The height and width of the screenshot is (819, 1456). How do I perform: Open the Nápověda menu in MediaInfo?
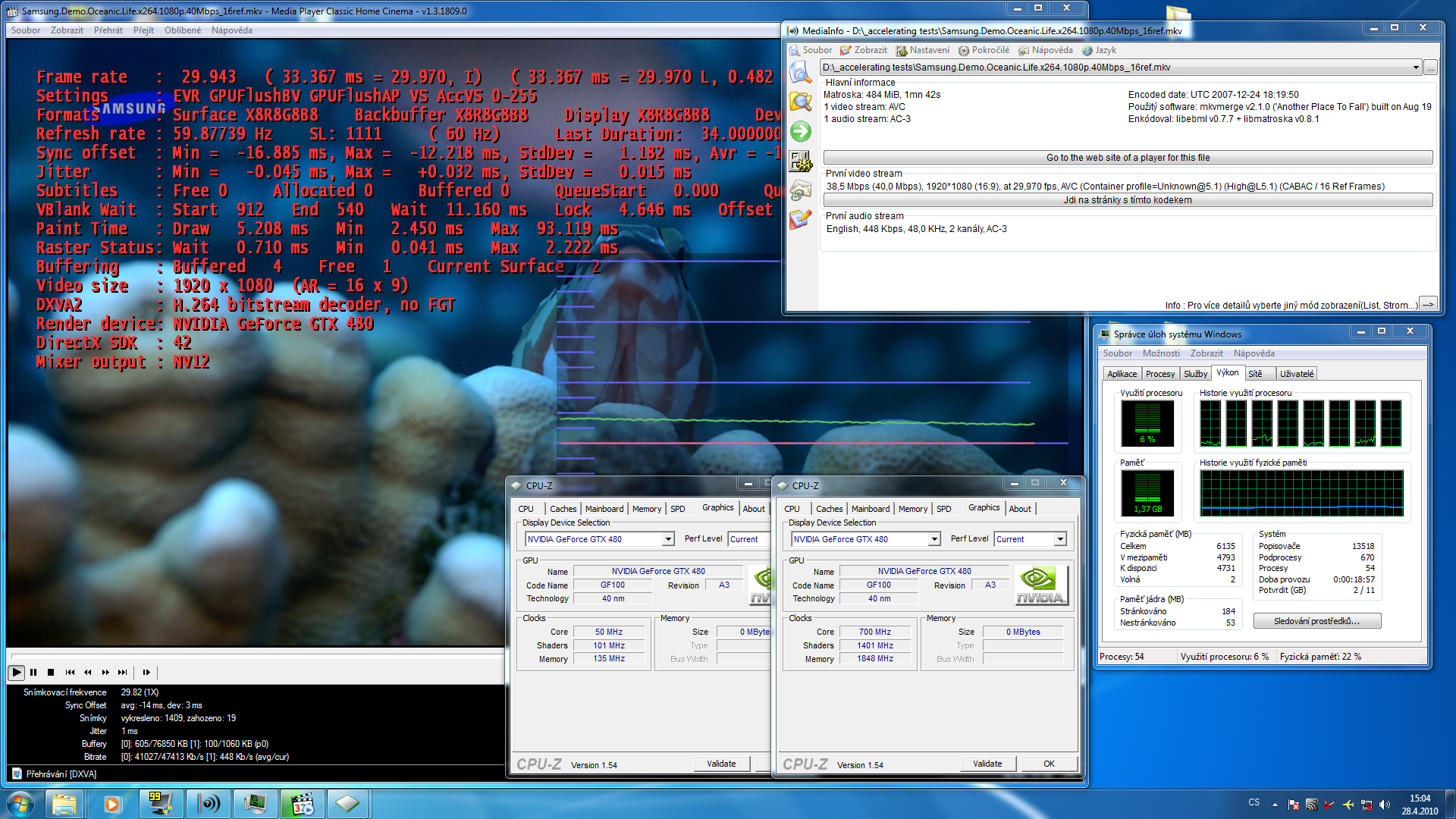pos(1045,50)
